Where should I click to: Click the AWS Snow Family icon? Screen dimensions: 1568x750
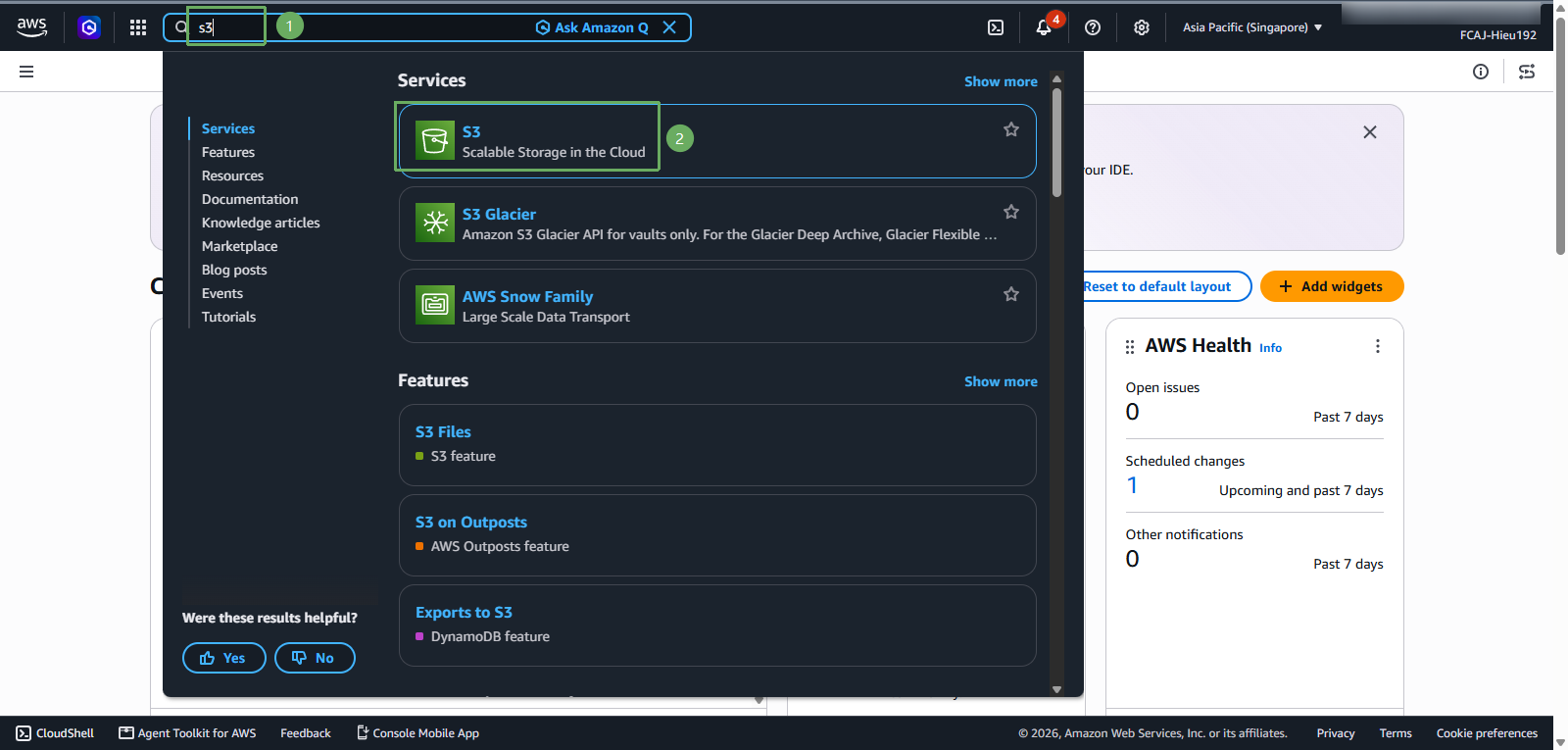click(435, 306)
